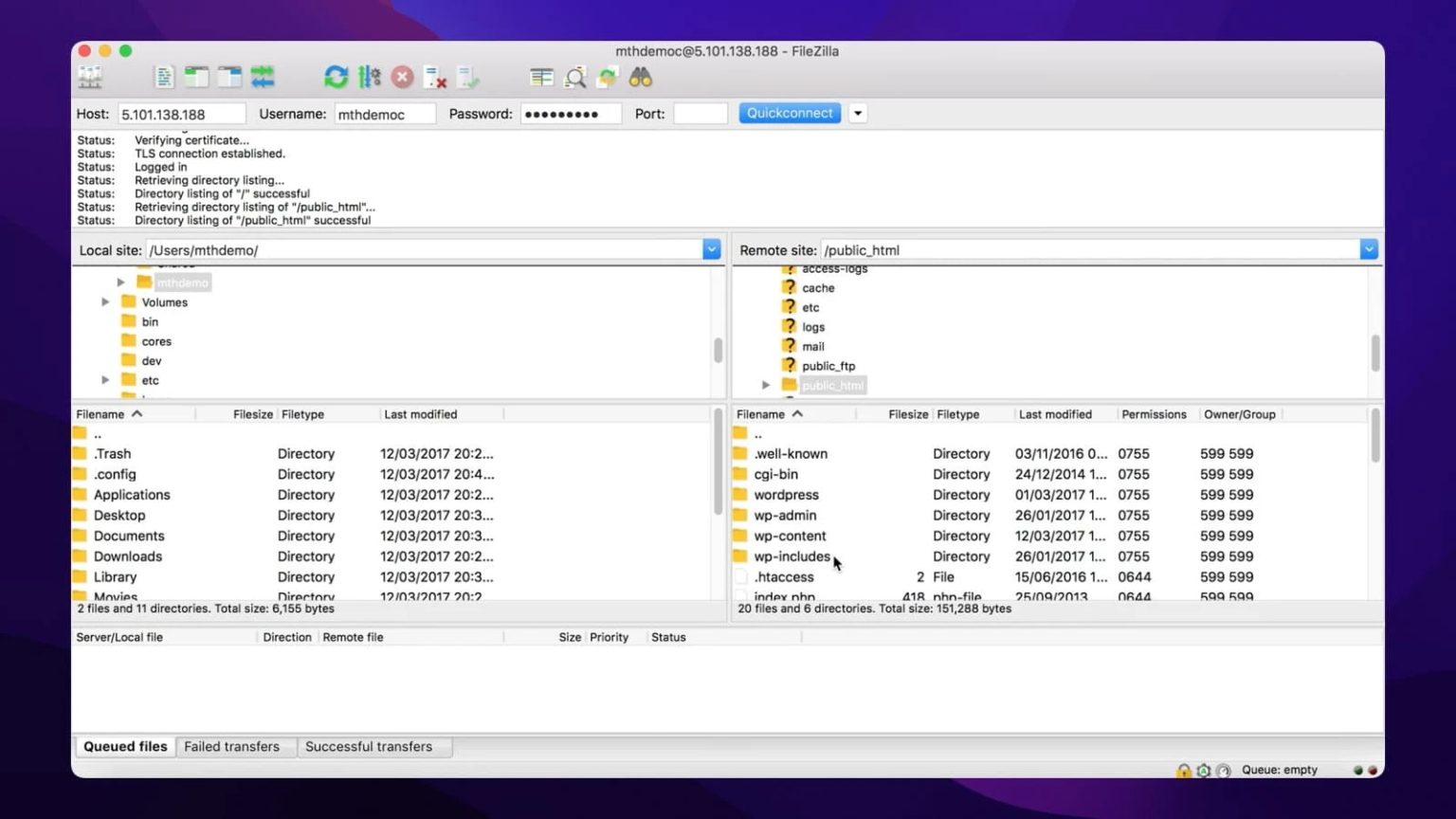Click the Port input field
Viewport: 1456px width, 819px height.
coord(700,114)
